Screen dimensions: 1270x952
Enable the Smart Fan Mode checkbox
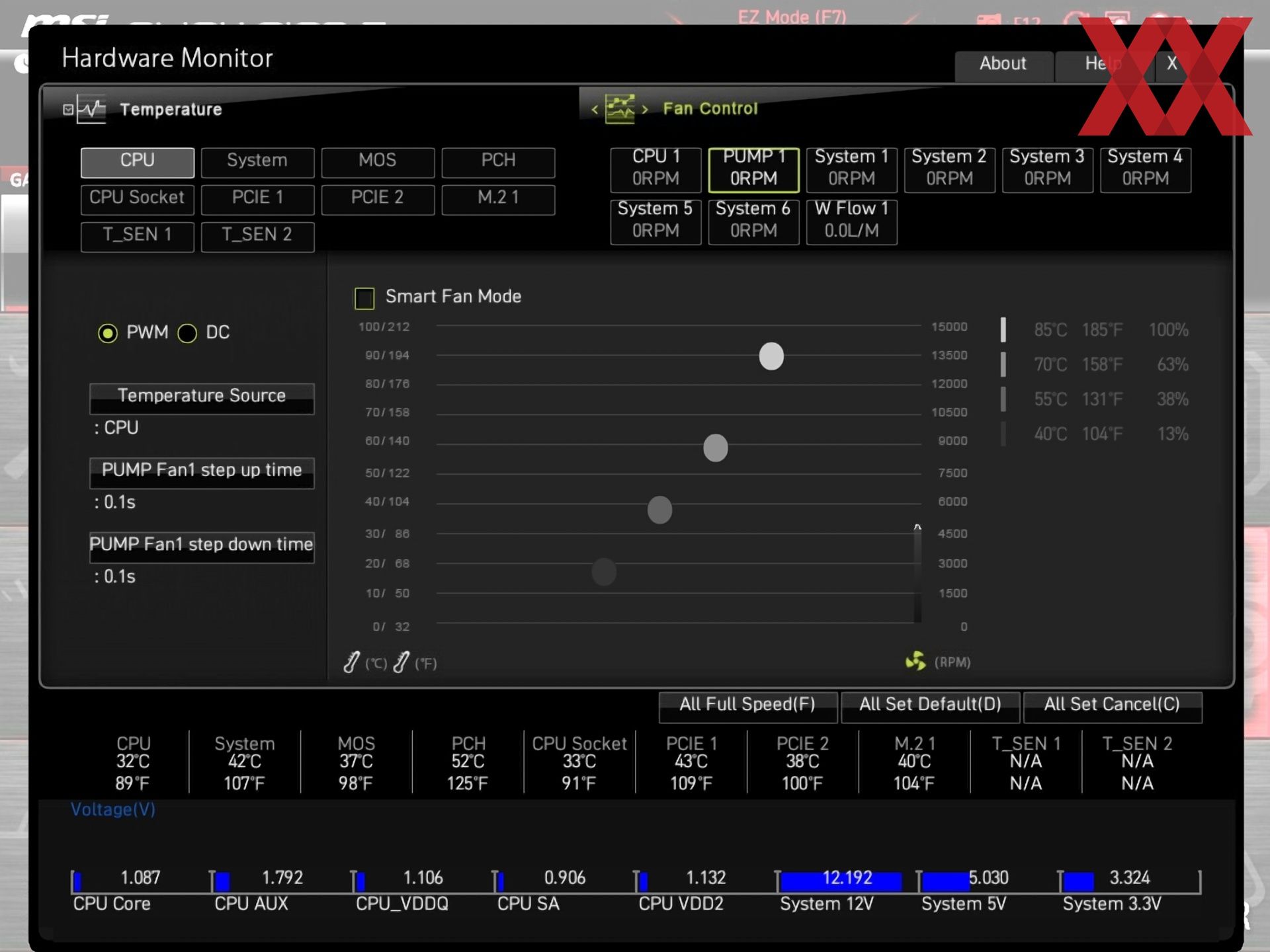(x=364, y=298)
